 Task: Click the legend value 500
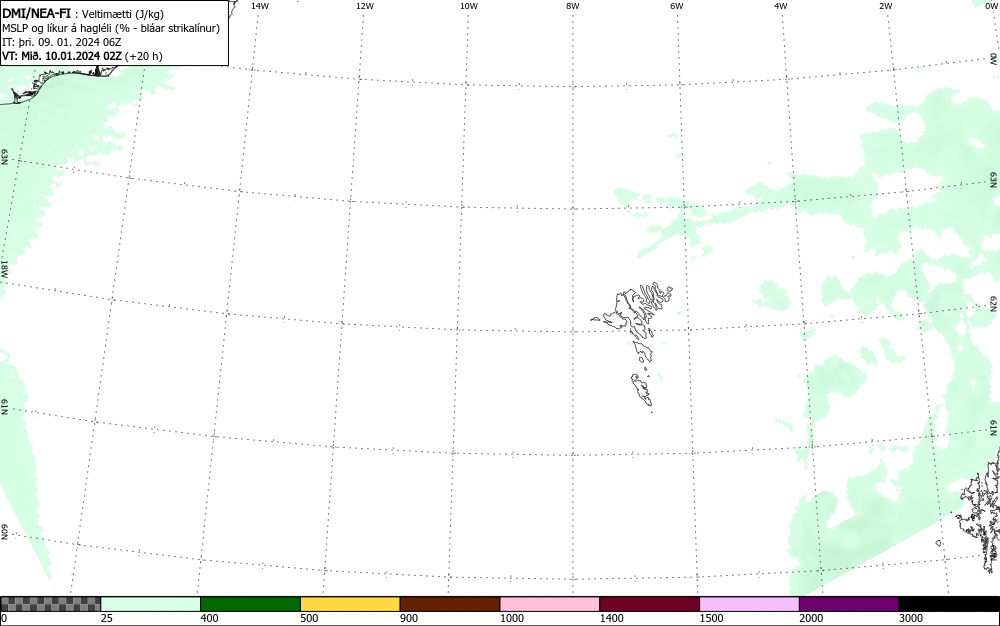click(309, 618)
